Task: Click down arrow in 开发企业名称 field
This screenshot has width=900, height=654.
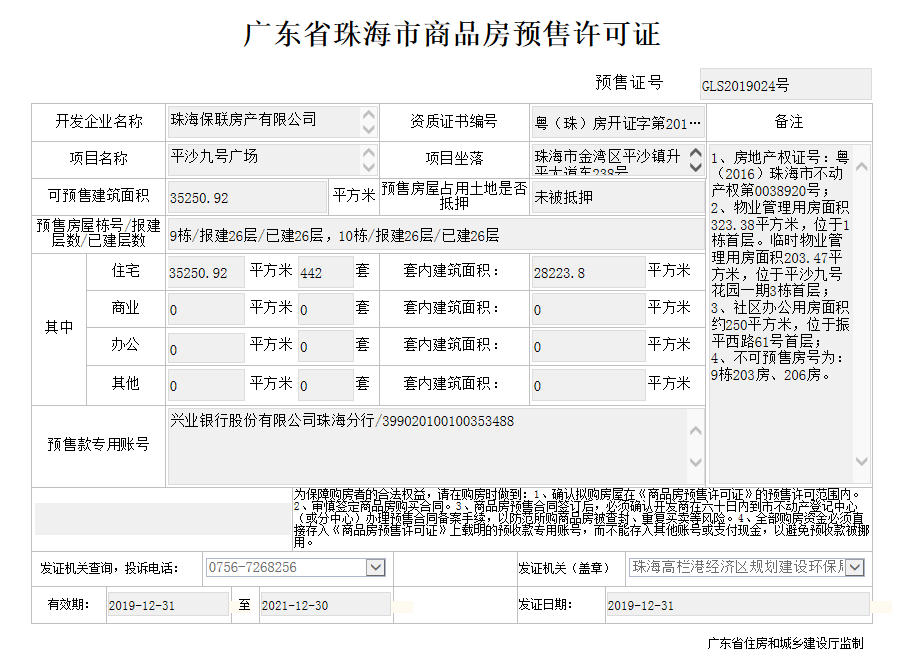Action: click(x=369, y=130)
